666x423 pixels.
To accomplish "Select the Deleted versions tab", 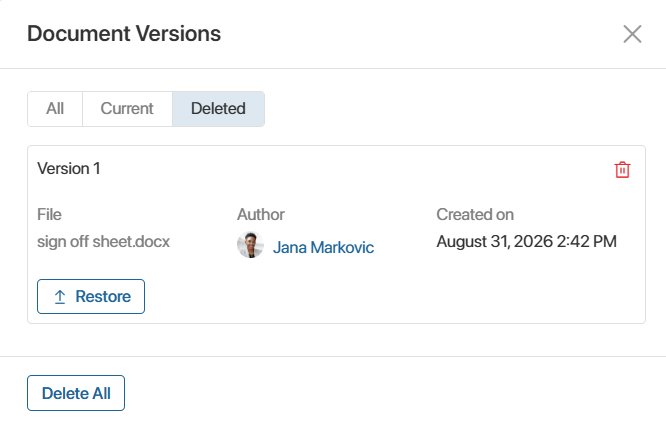I will pyautogui.click(x=218, y=109).
